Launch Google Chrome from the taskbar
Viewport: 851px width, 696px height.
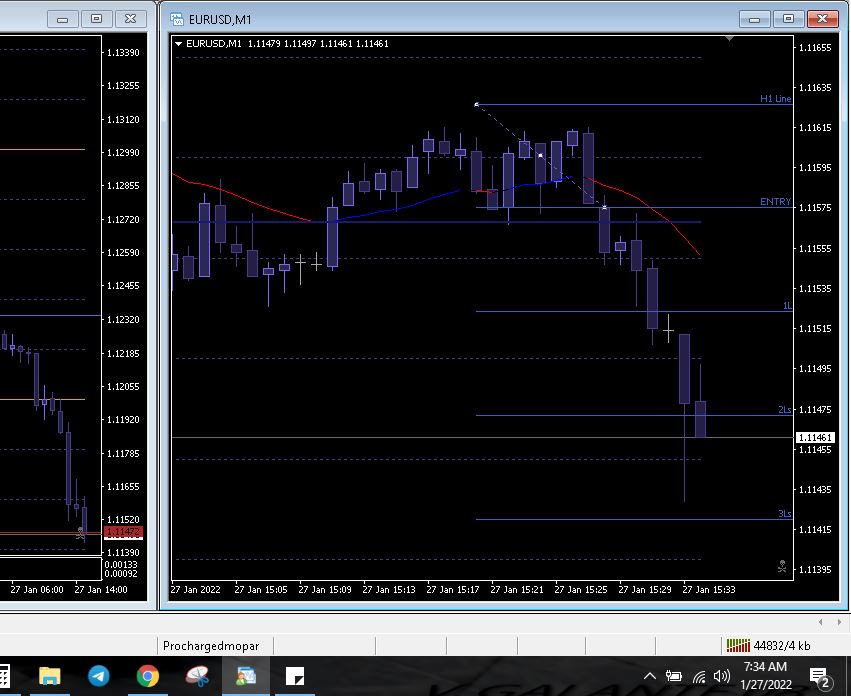[x=148, y=677]
